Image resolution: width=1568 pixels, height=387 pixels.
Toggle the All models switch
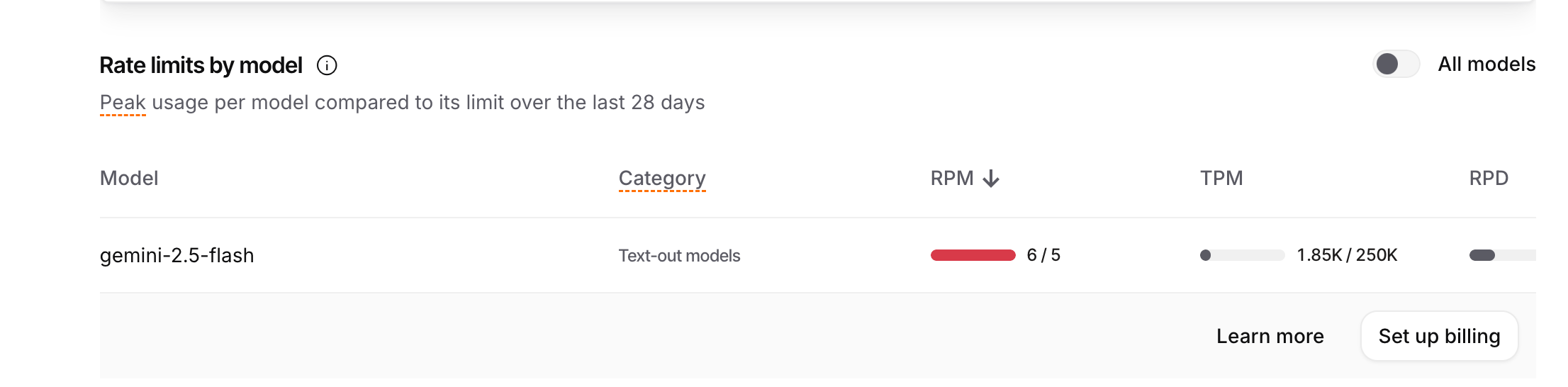[x=1396, y=64]
